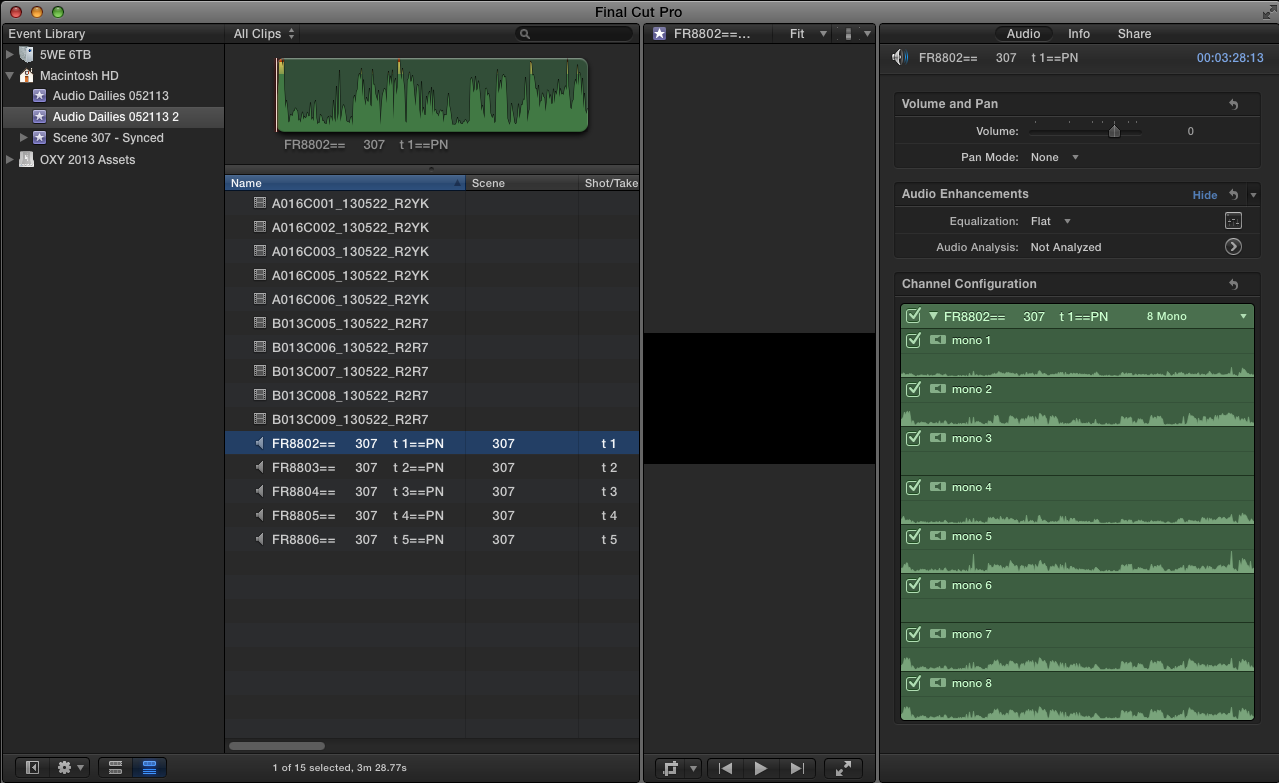Disable the mono 1 channel
1279x783 pixels.
pos(913,340)
